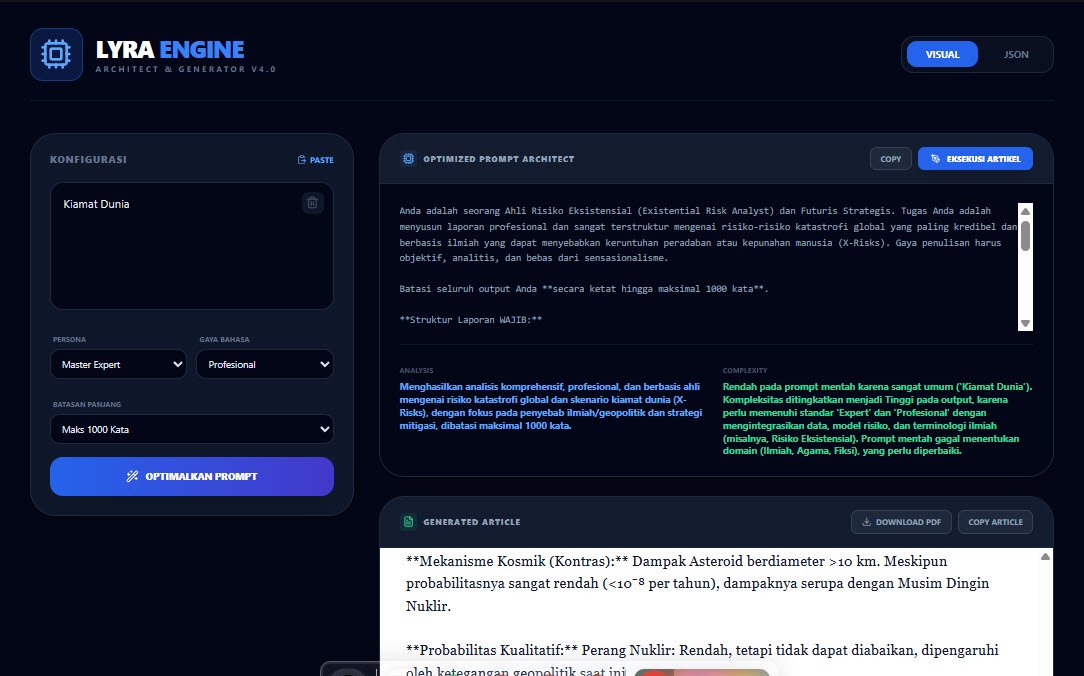Click the chip icon beside Optimized Prompt Architect

coord(409,159)
